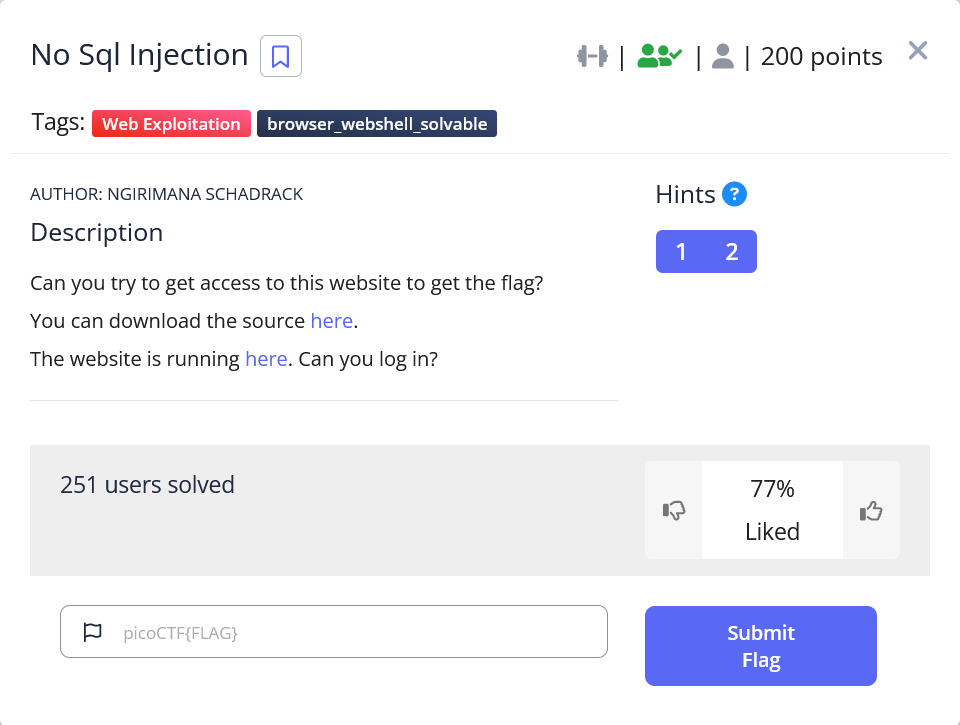960x725 pixels.
Task: Focus the picoCTF{FLAG} input field
Action: [x=334, y=632]
